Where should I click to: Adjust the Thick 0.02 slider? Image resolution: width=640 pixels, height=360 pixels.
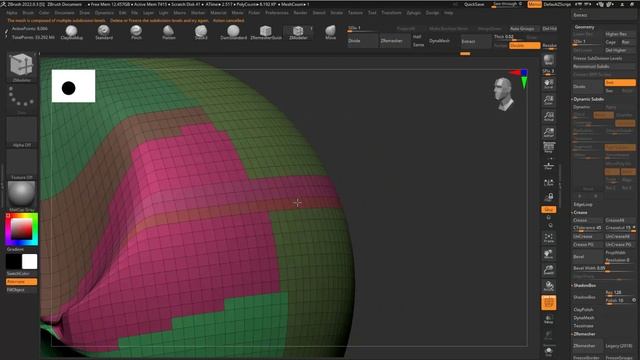pos(509,37)
